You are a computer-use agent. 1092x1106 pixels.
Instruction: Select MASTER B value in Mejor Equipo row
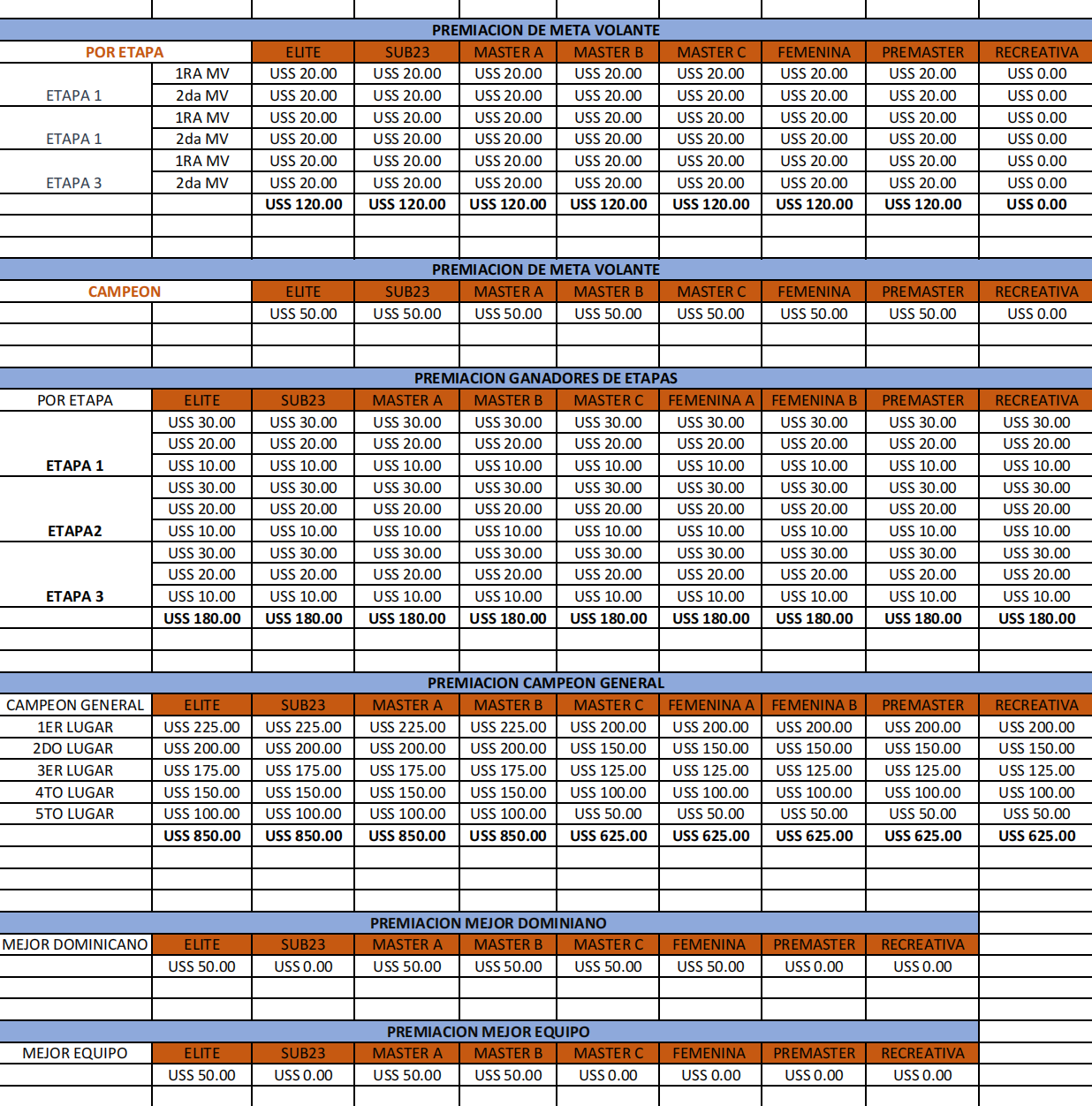[x=508, y=1075]
